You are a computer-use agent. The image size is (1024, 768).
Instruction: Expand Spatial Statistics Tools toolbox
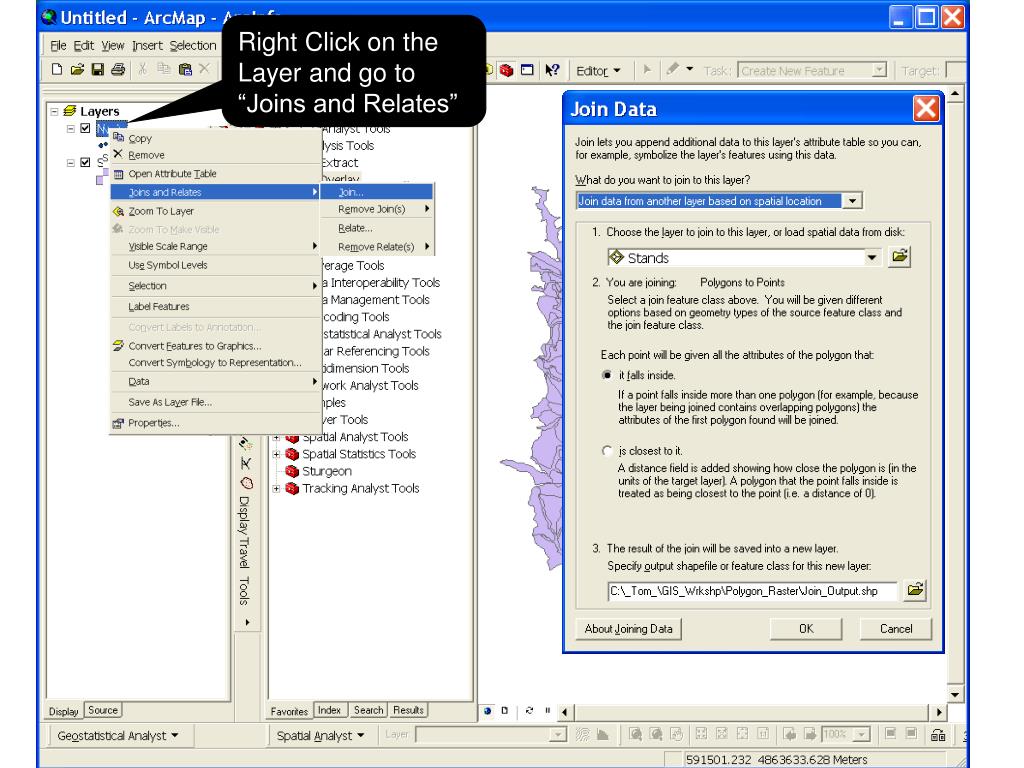276,454
